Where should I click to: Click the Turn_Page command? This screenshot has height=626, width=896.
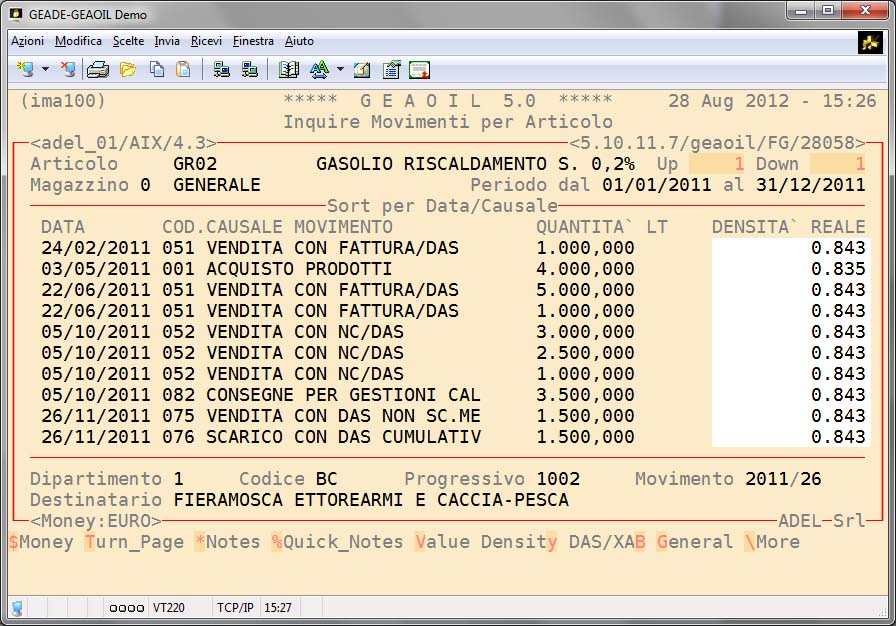click(134, 542)
